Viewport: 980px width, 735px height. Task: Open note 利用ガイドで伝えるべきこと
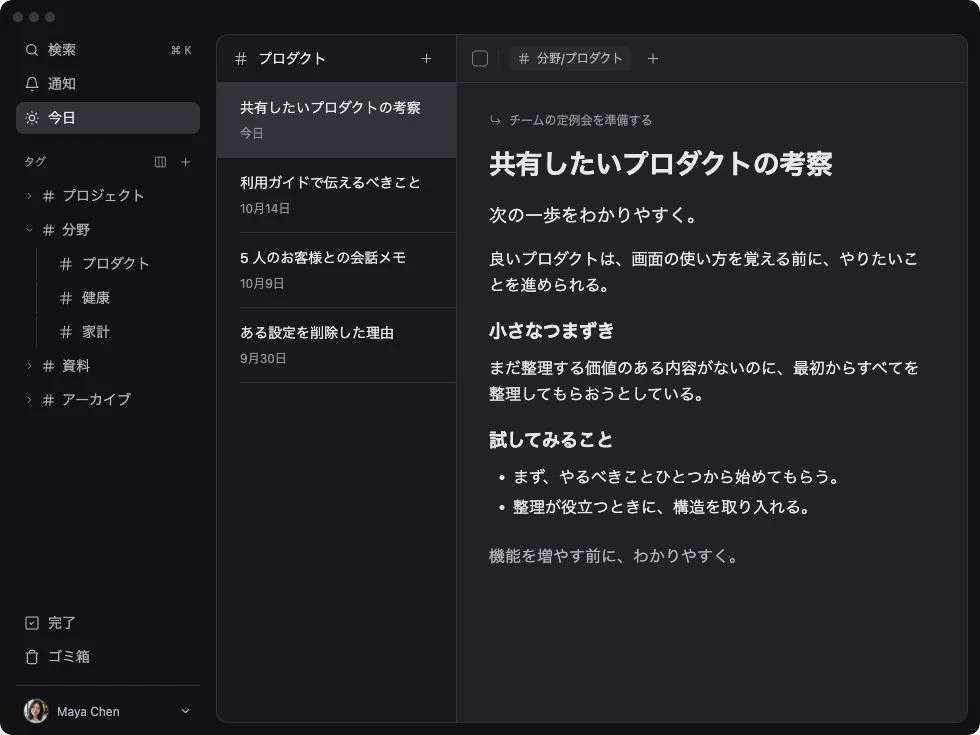[336, 195]
